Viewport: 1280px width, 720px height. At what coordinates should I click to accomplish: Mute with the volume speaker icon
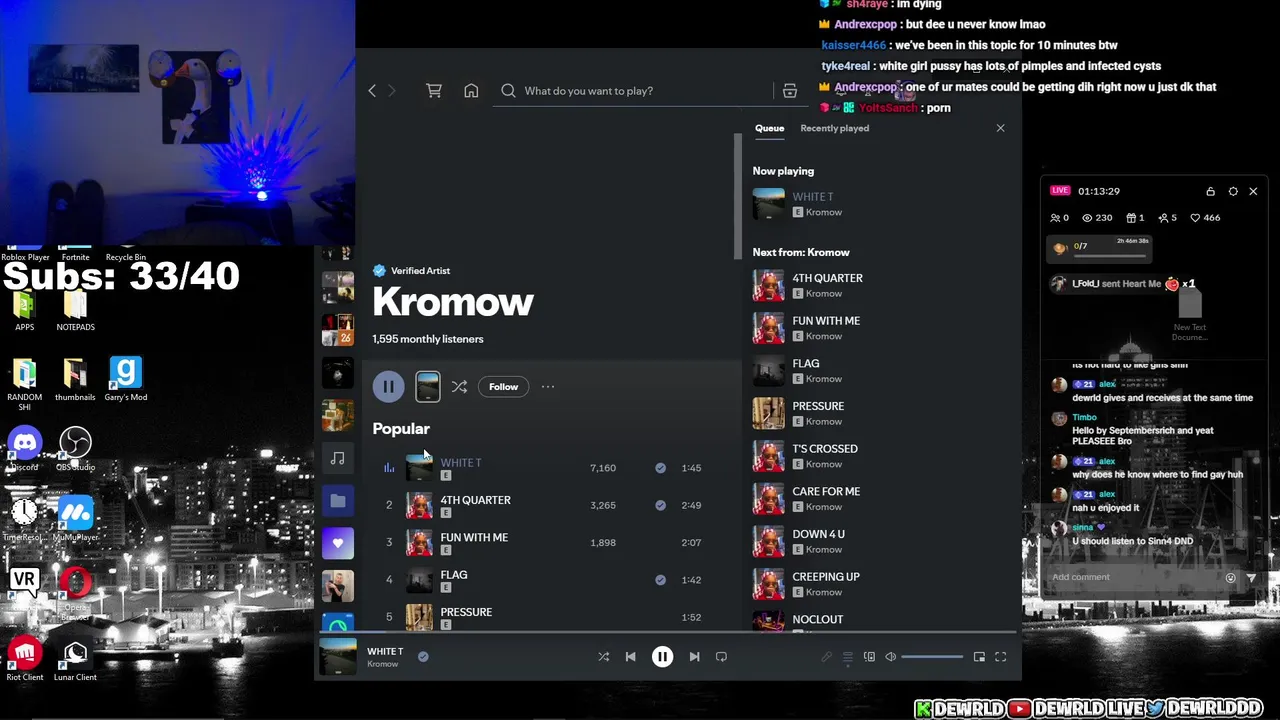pyautogui.click(x=890, y=657)
